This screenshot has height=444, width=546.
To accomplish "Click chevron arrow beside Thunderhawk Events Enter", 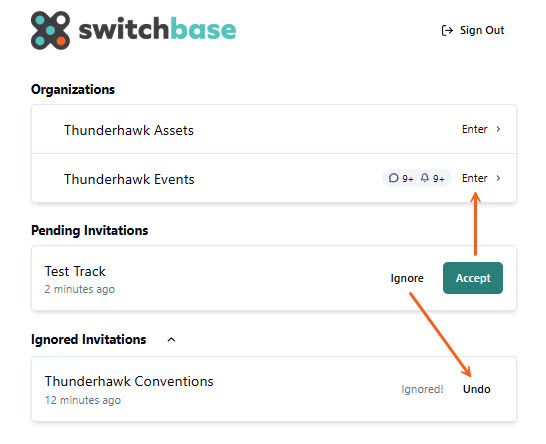I will (498, 178).
